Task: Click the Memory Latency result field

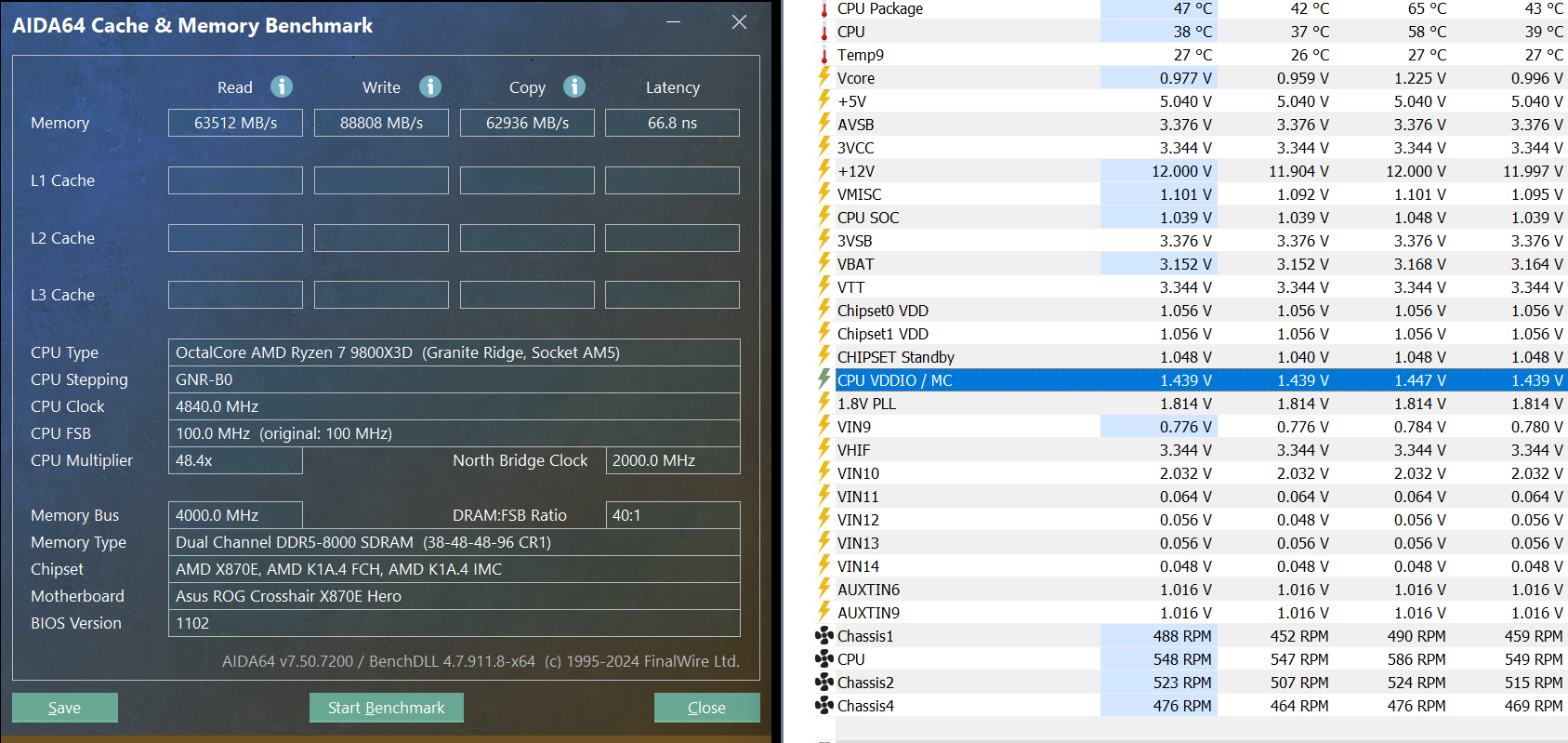Action: pyautogui.click(x=672, y=123)
